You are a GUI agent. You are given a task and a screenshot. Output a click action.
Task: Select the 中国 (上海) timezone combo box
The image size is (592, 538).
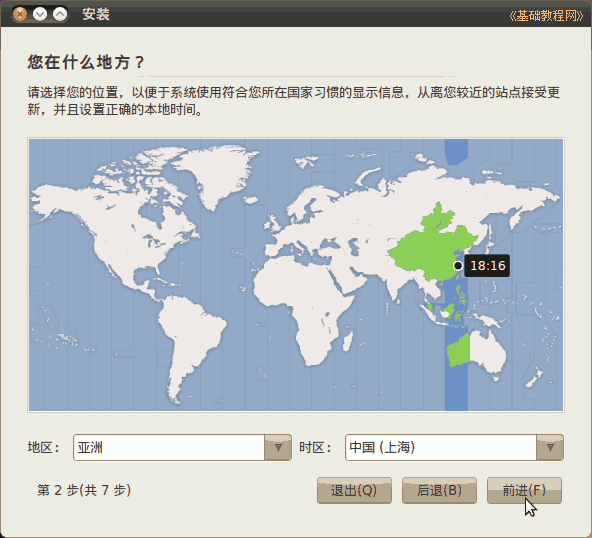(x=454, y=447)
